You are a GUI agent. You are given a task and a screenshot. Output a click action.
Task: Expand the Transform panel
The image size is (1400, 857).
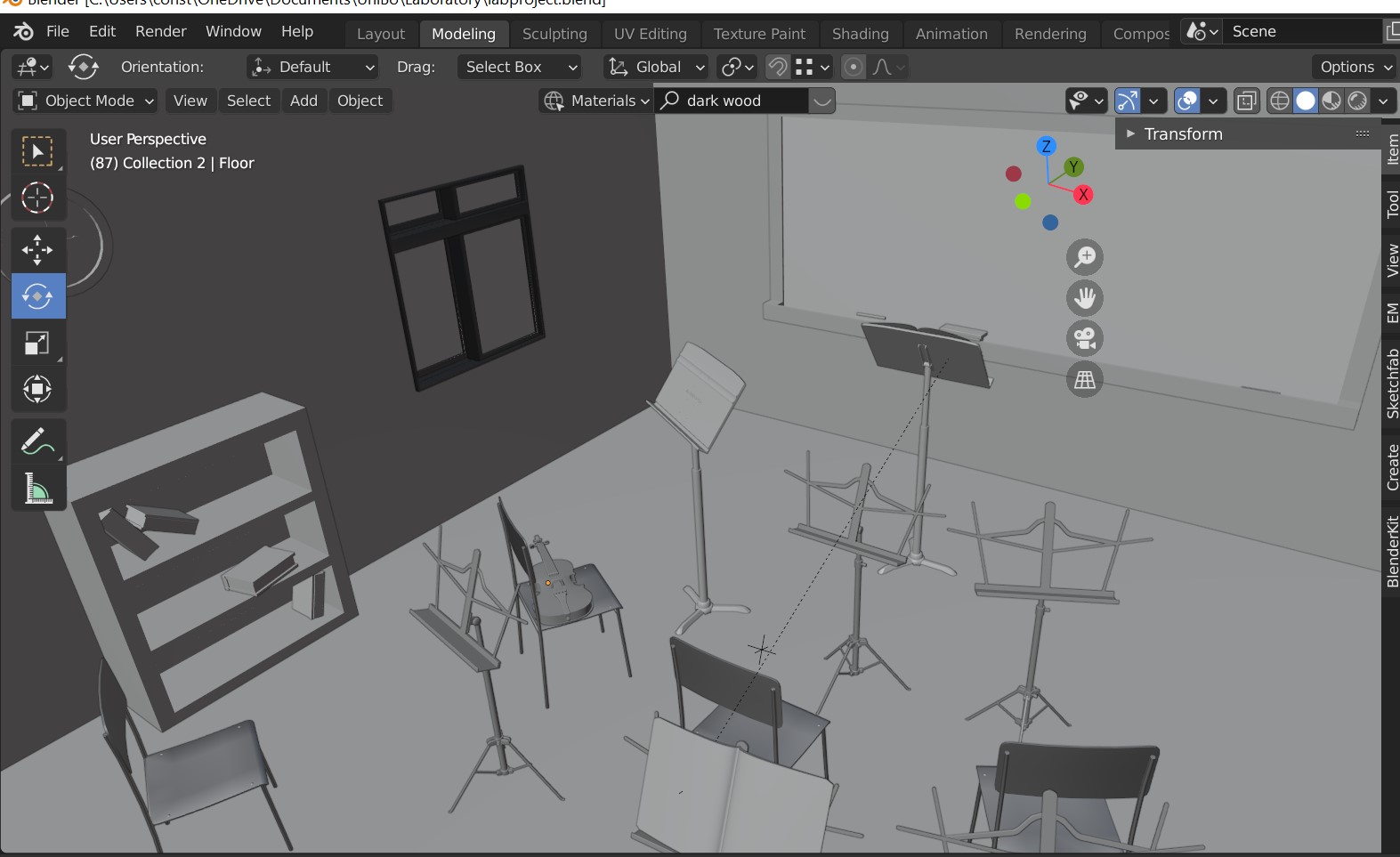1182,133
